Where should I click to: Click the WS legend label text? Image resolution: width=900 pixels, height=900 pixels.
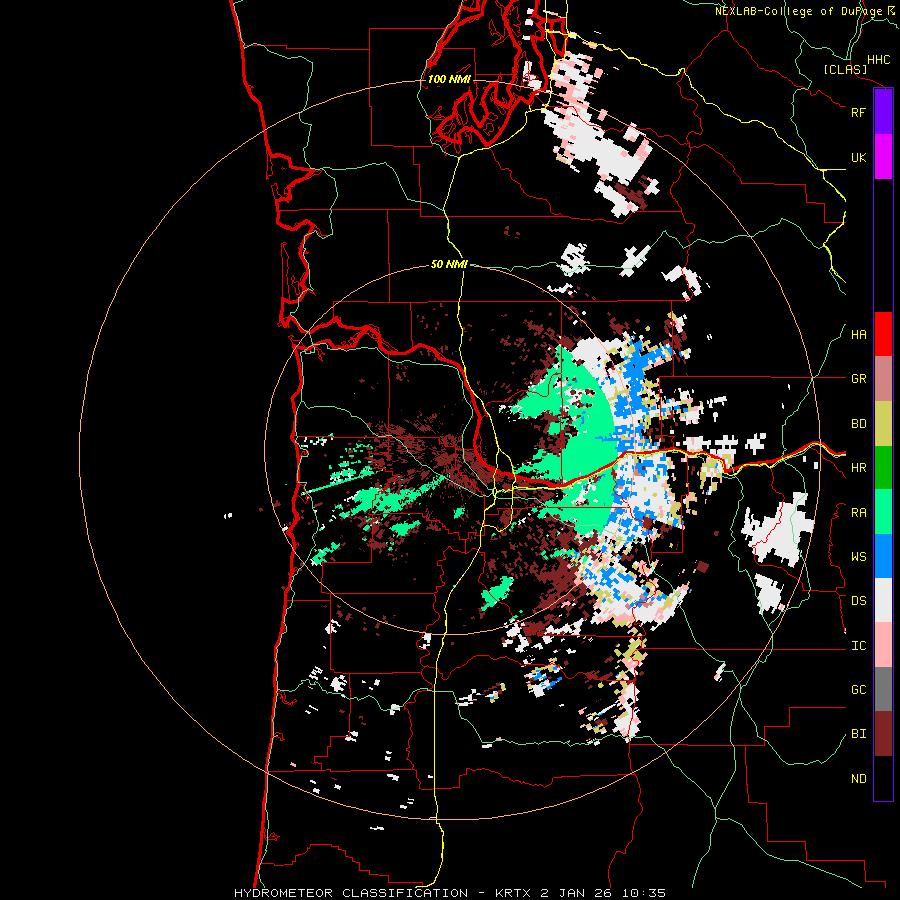point(858,557)
